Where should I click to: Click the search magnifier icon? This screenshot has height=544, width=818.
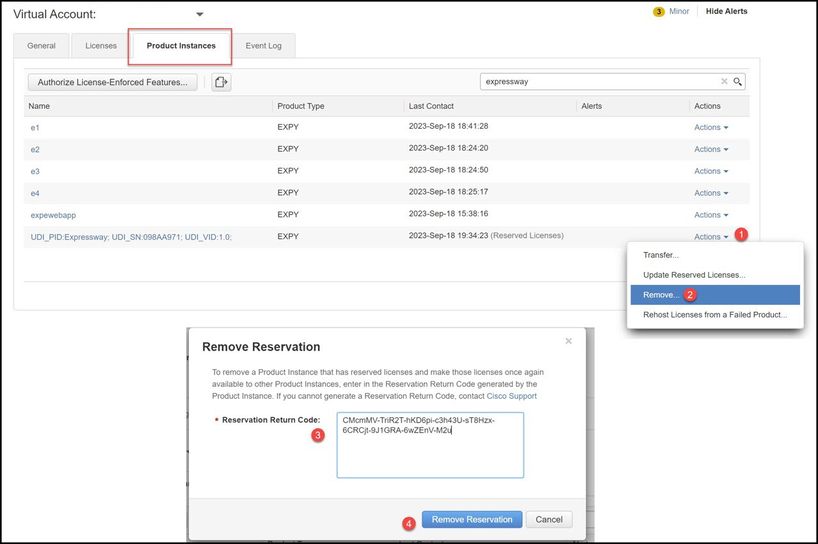[x=738, y=82]
